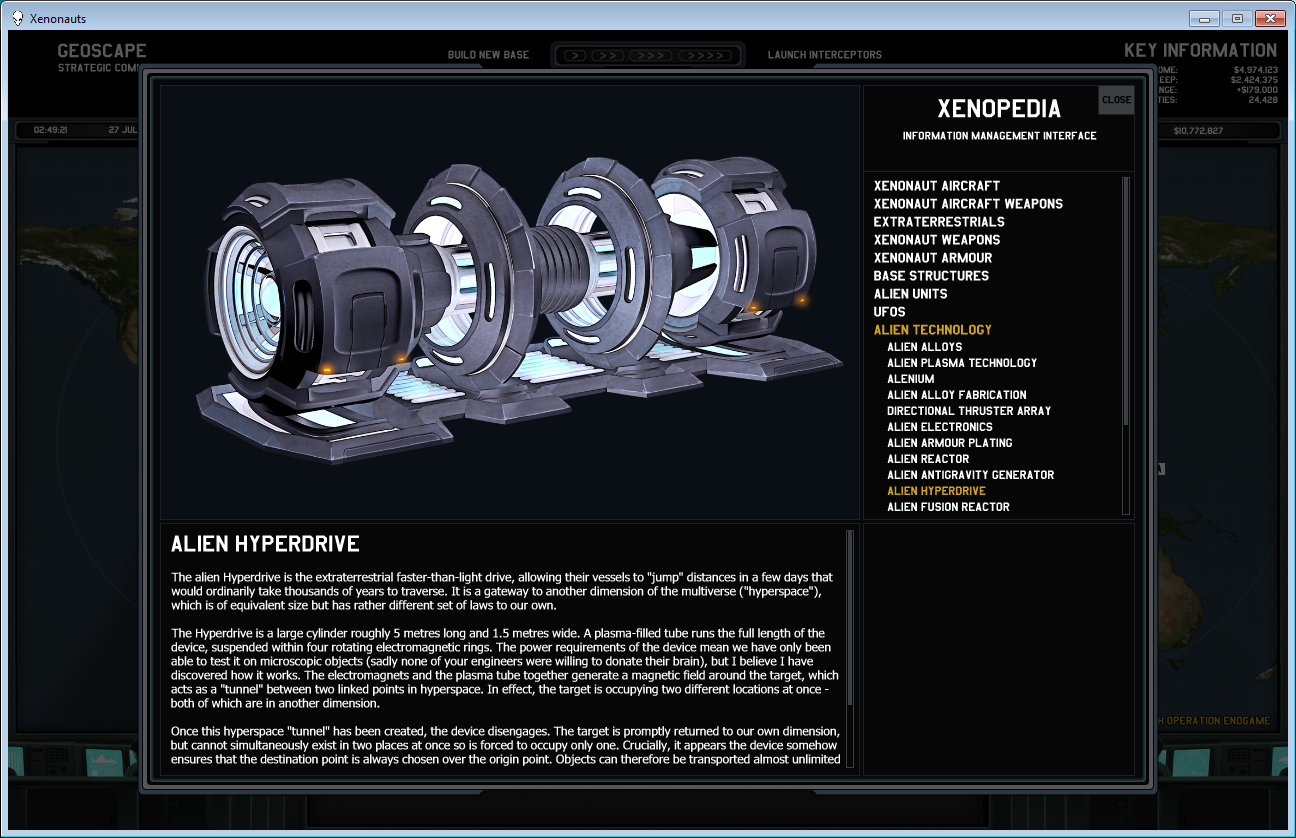Set slowest time speed single arrow
This screenshot has width=1296, height=838.
574,55
